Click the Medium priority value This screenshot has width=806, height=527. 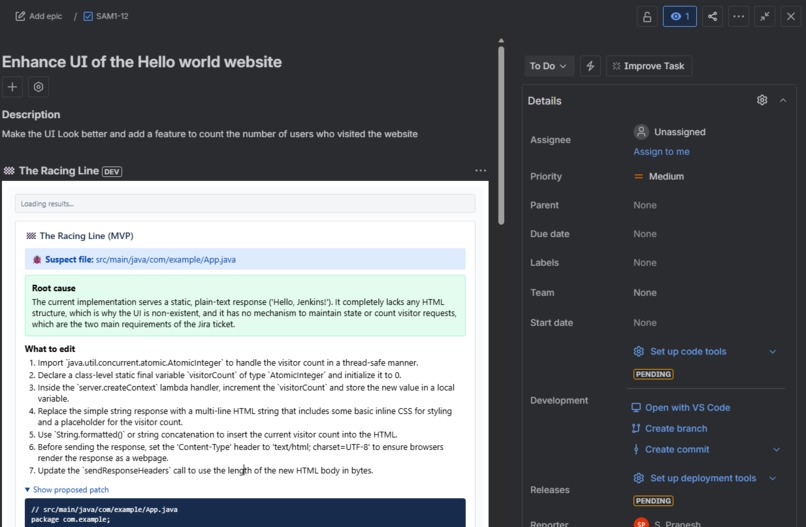pos(660,176)
